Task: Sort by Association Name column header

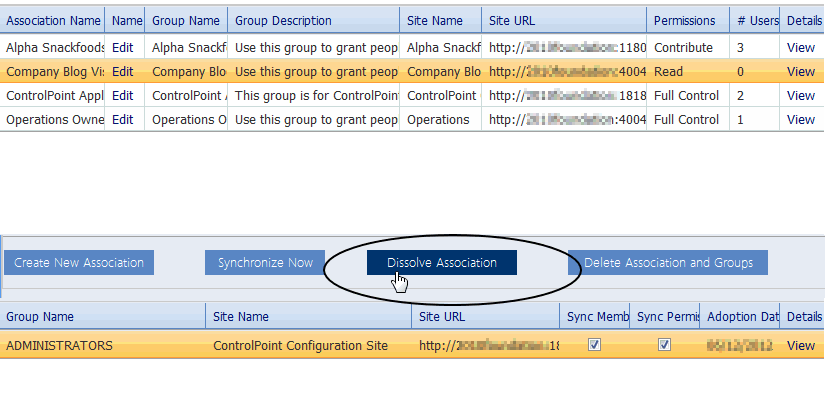Action: pos(52,21)
